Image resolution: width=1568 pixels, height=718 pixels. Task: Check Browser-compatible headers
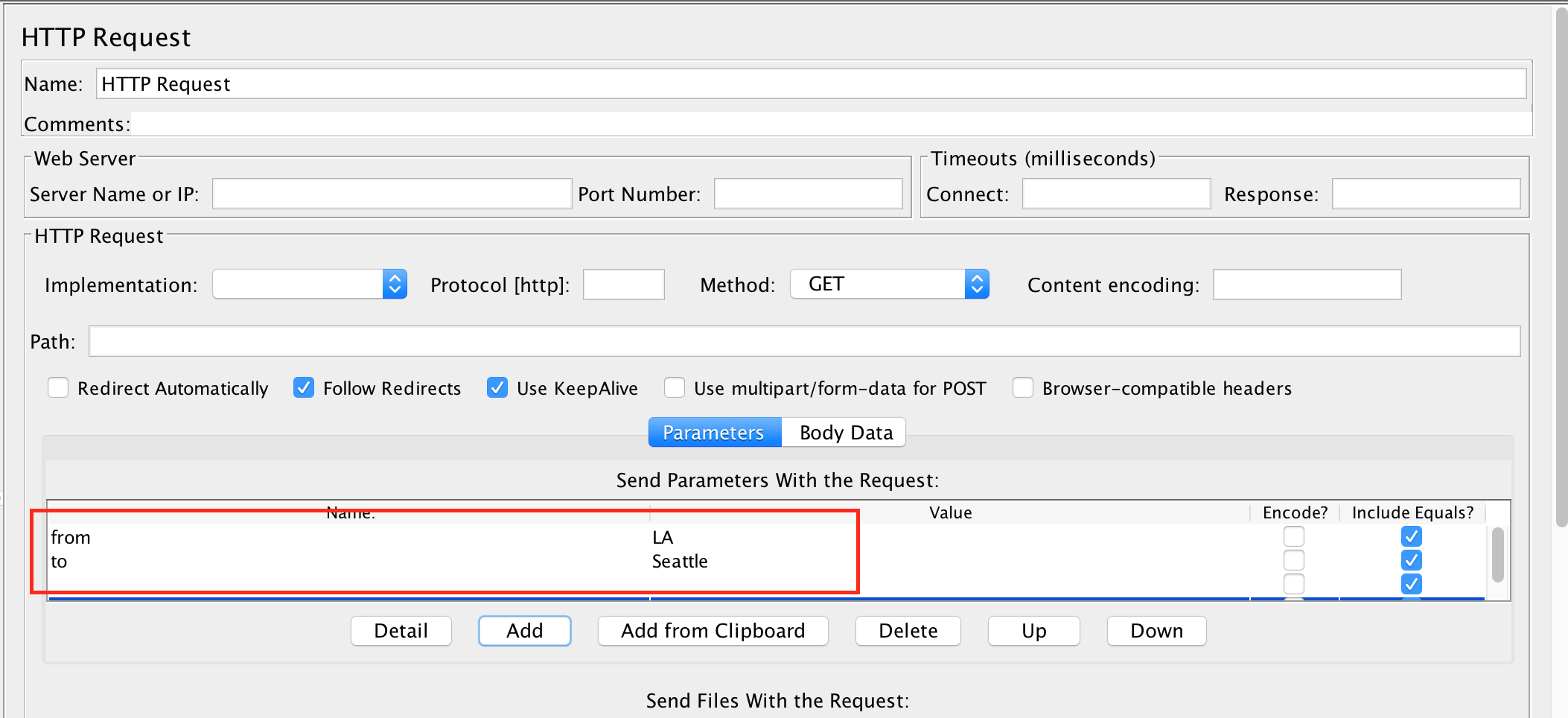pos(1023,388)
